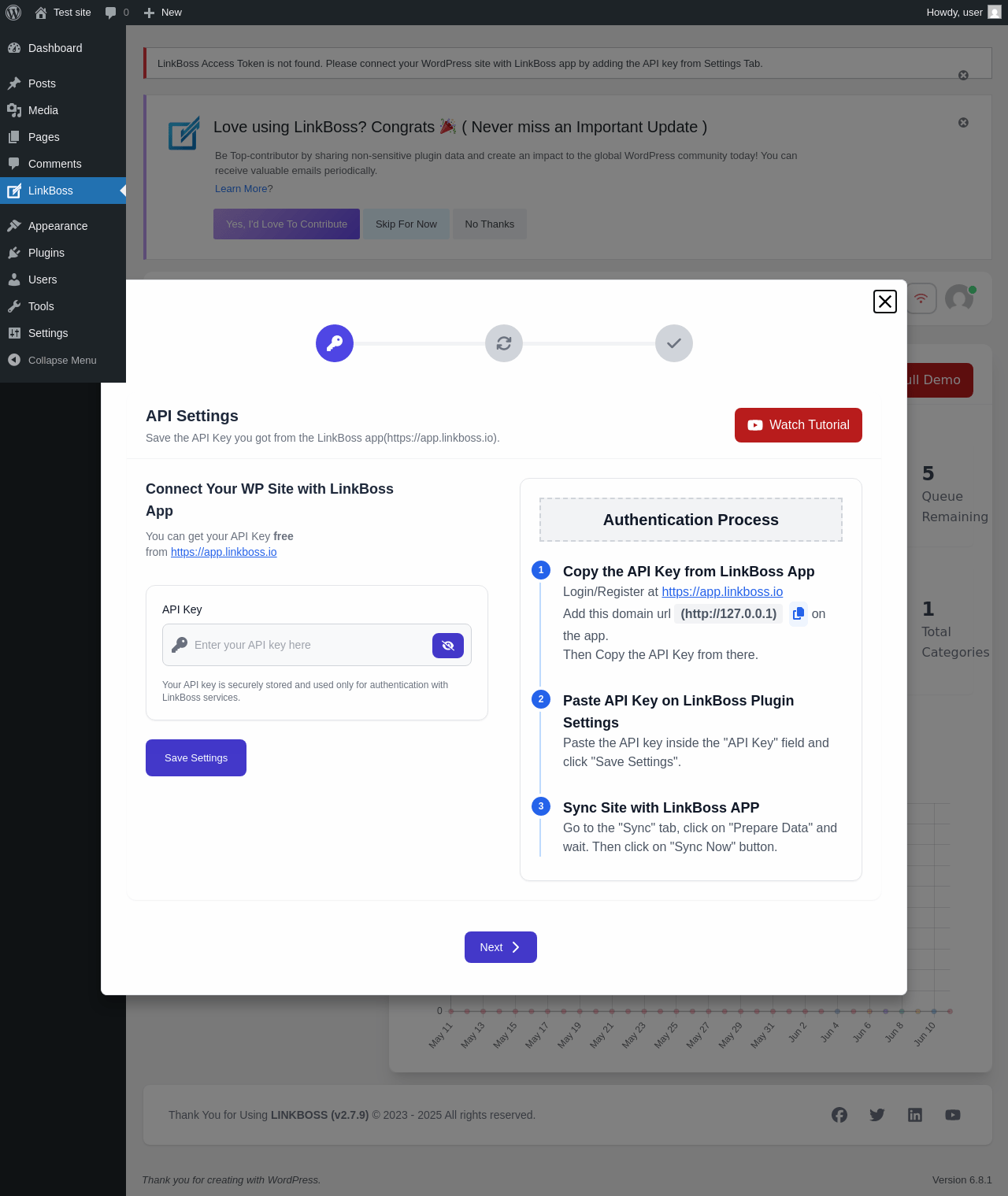Open Tools menu item
Viewport: 1008px width, 1196px height.
63,306
